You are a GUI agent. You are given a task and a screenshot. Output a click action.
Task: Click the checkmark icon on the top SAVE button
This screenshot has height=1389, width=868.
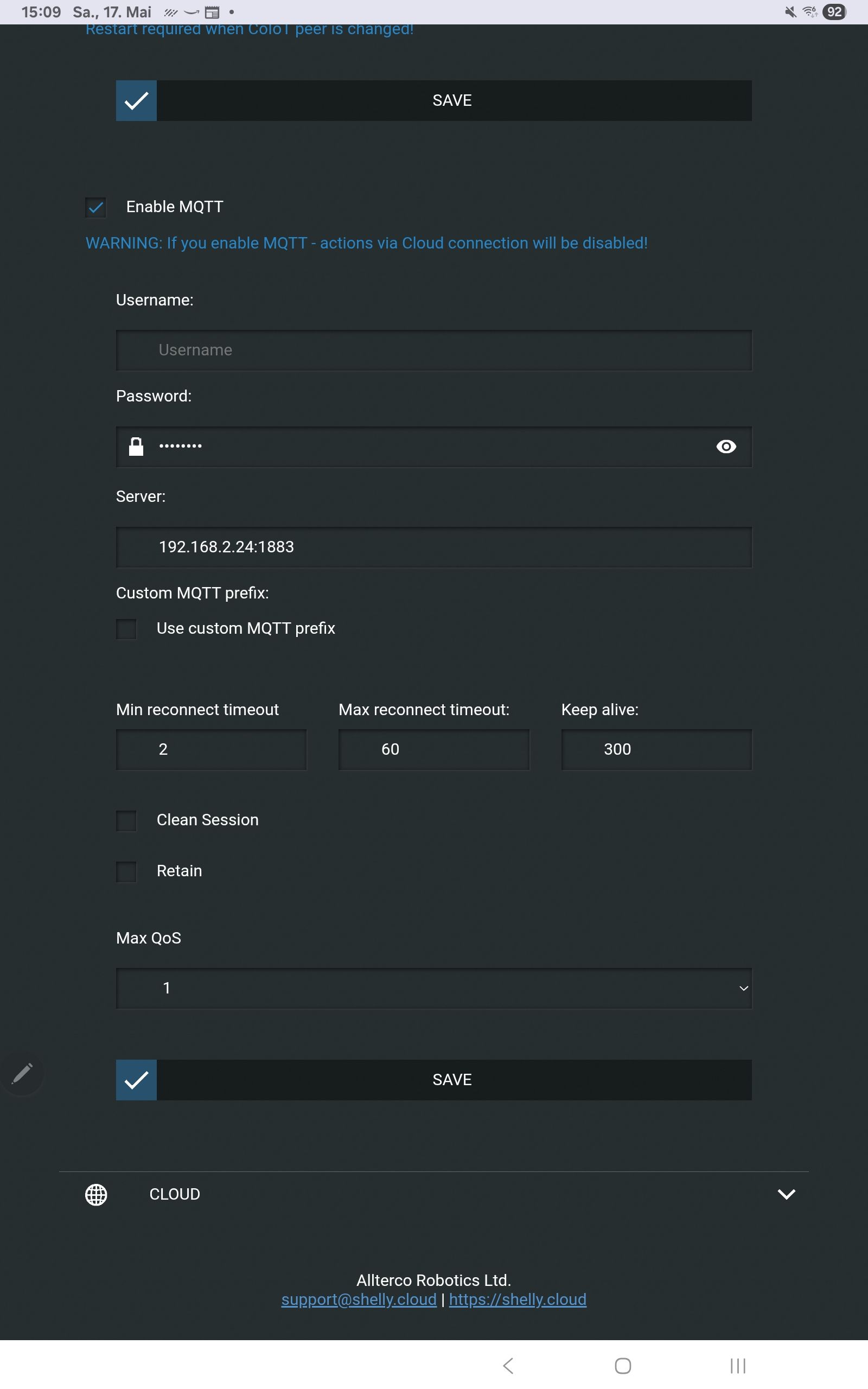coord(136,100)
